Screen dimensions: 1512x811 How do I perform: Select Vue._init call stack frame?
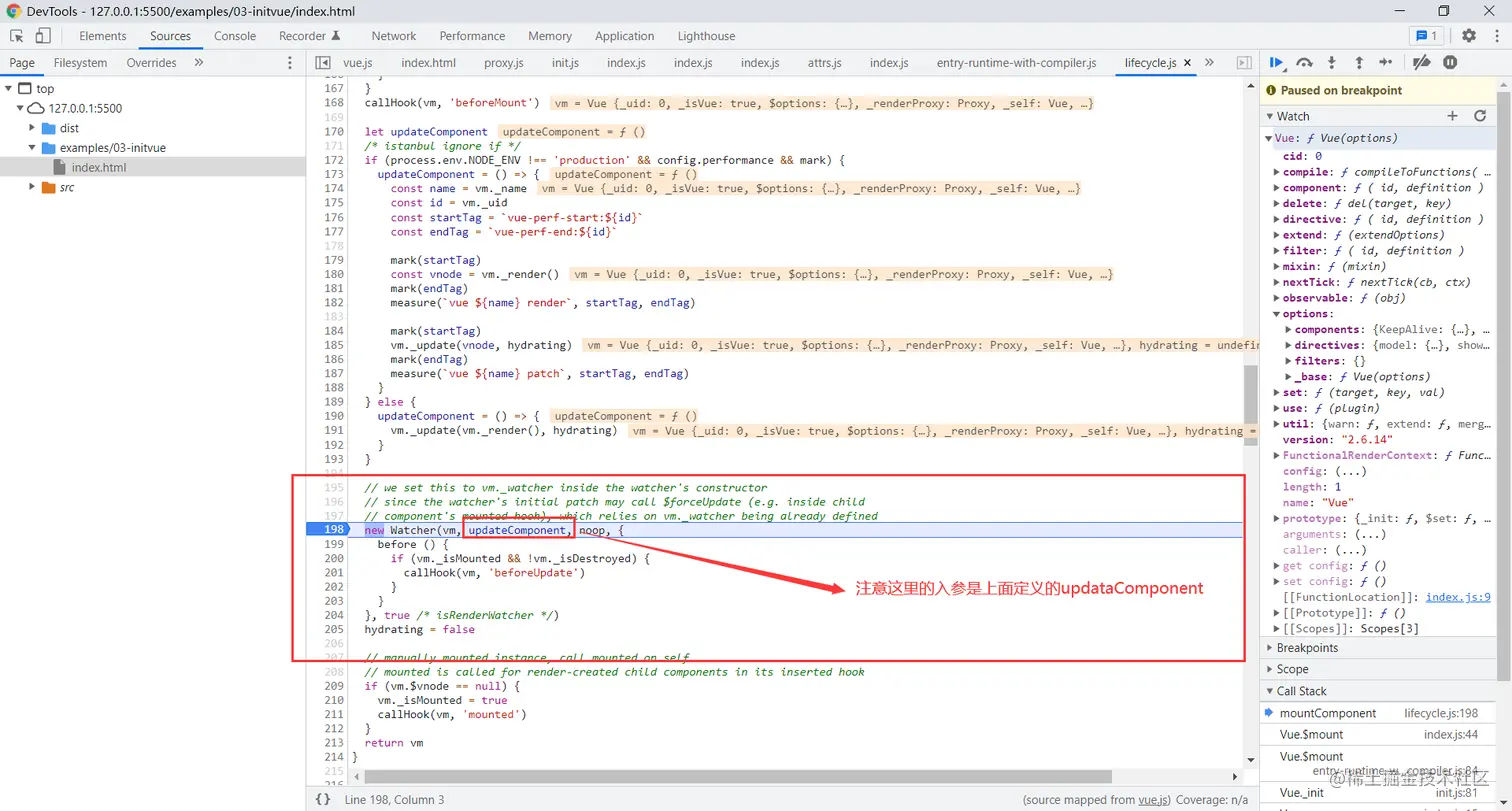tap(1379, 793)
